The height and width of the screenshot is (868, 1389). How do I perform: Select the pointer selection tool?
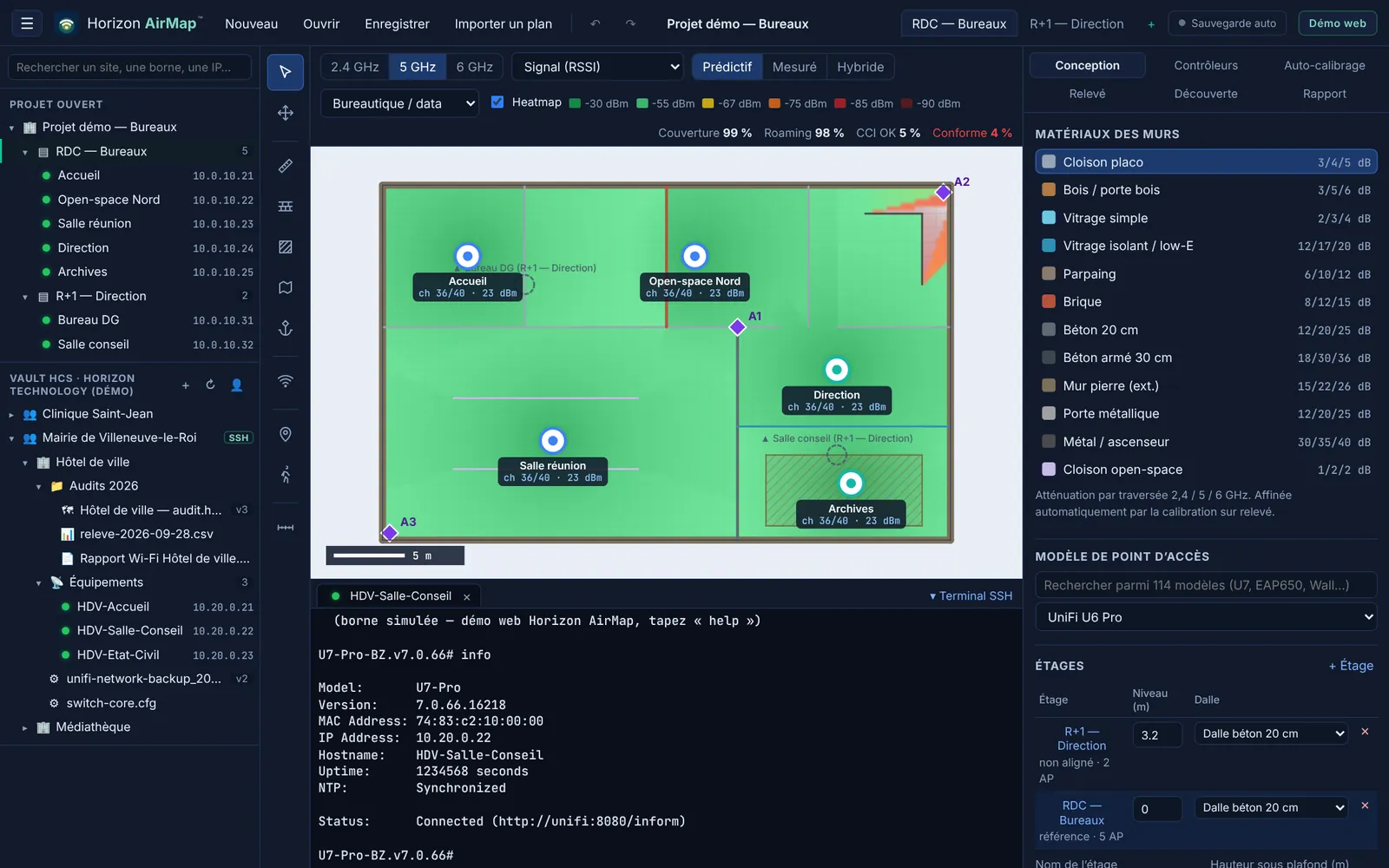[x=286, y=72]
